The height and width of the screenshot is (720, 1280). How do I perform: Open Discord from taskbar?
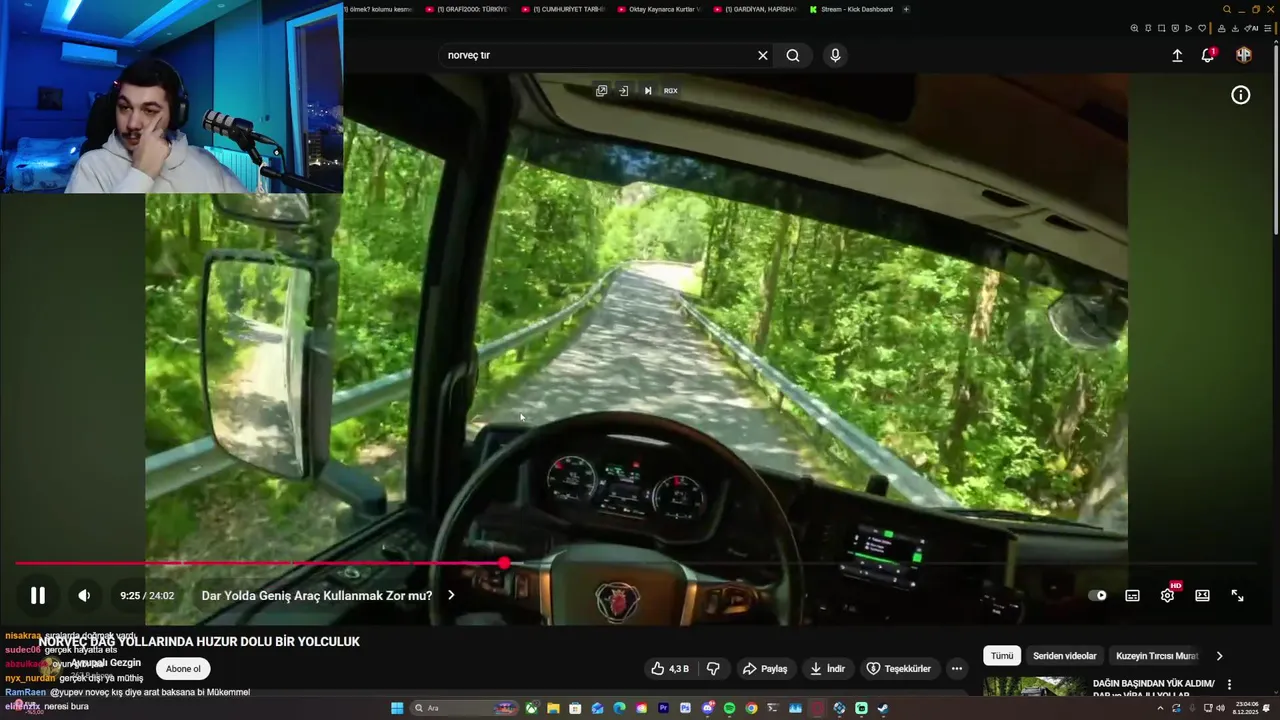707,708
